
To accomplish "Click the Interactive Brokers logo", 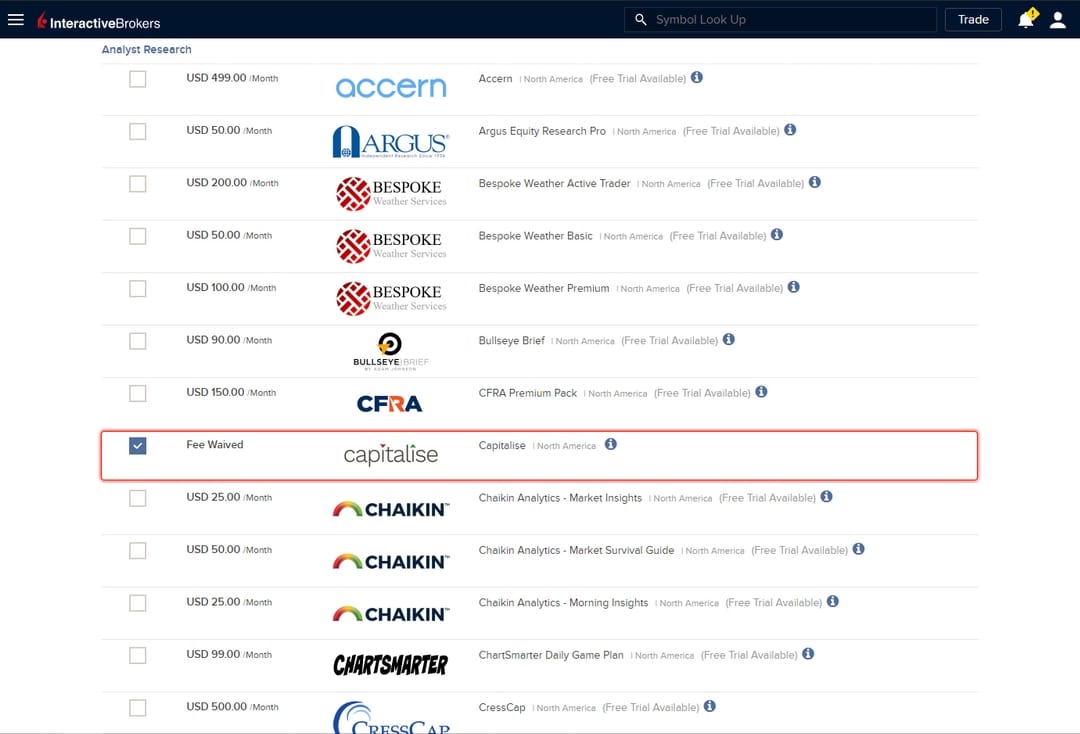I will coord(98,21).
